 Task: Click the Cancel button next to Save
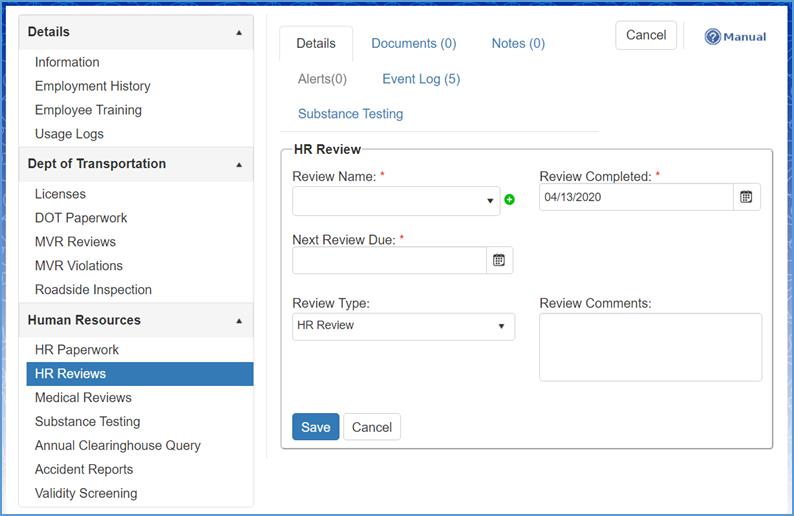coord(372,427)
